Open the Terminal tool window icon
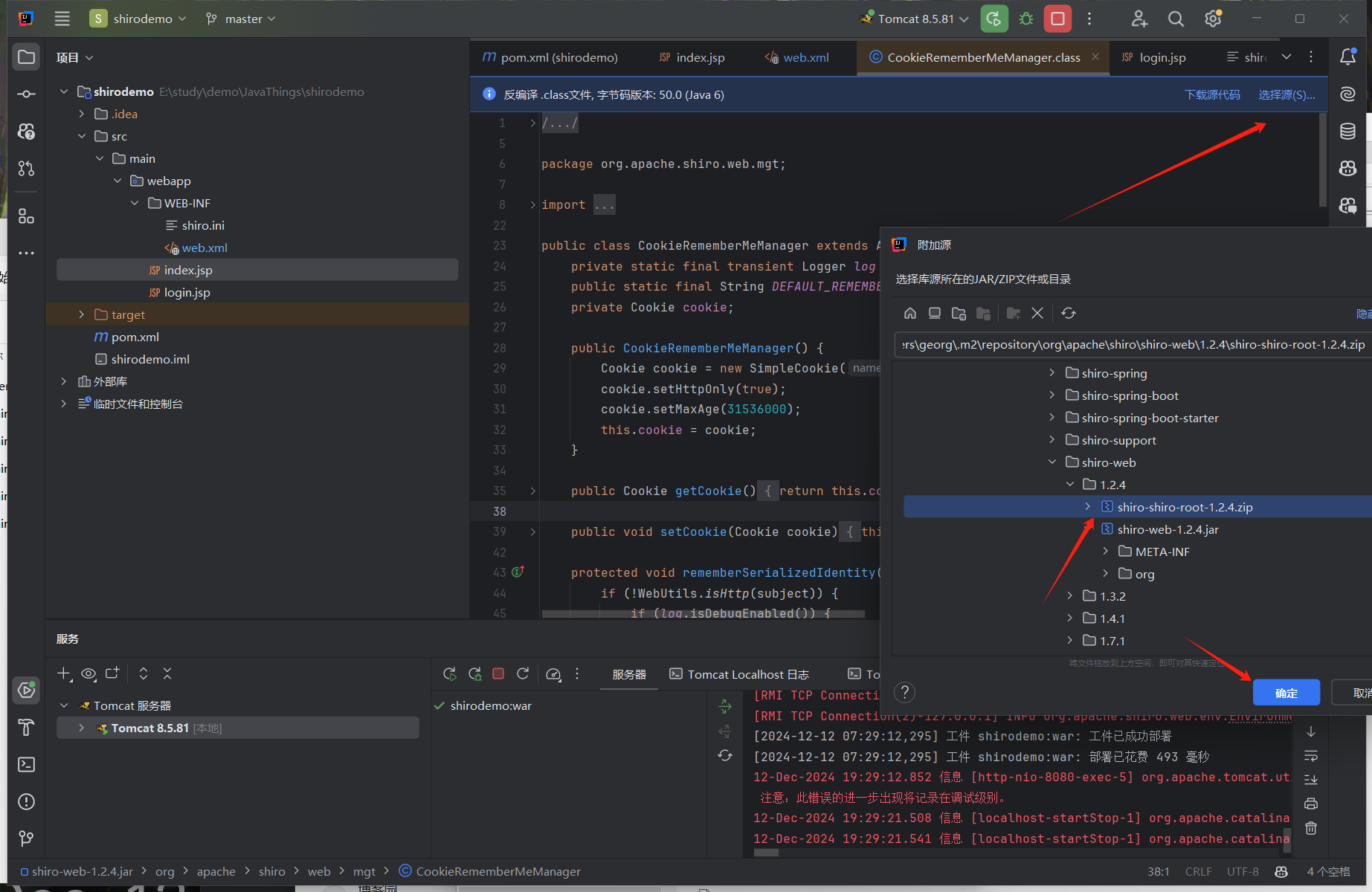 pyautogui.click(x=26, y=764)
